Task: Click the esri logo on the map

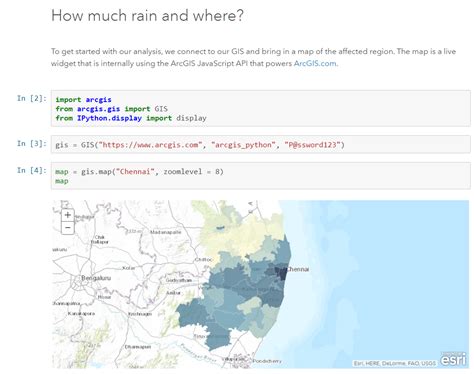Action: (x=453, y=360)
